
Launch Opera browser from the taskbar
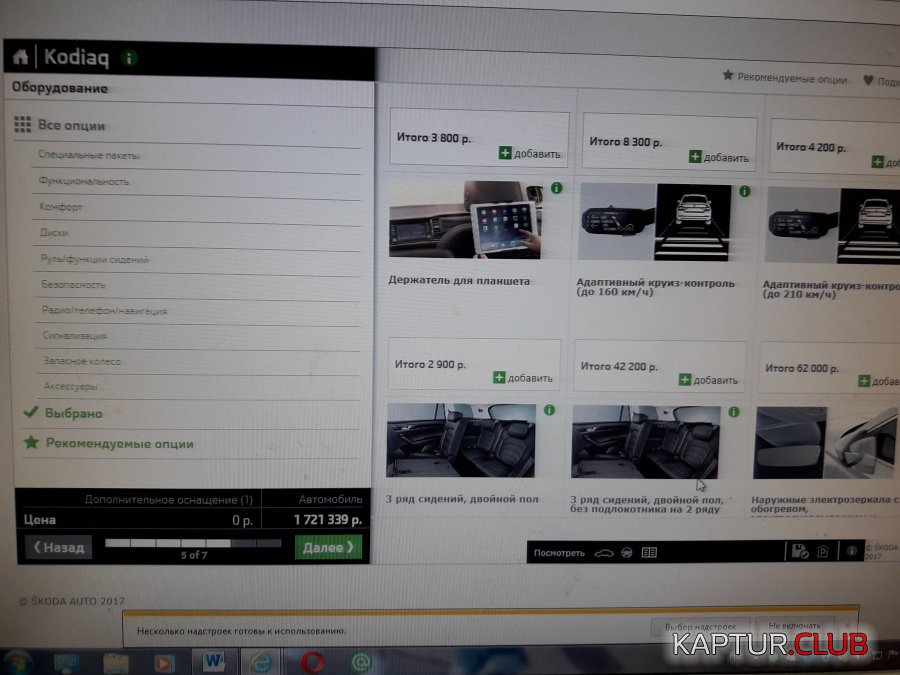tap(312, 662)
